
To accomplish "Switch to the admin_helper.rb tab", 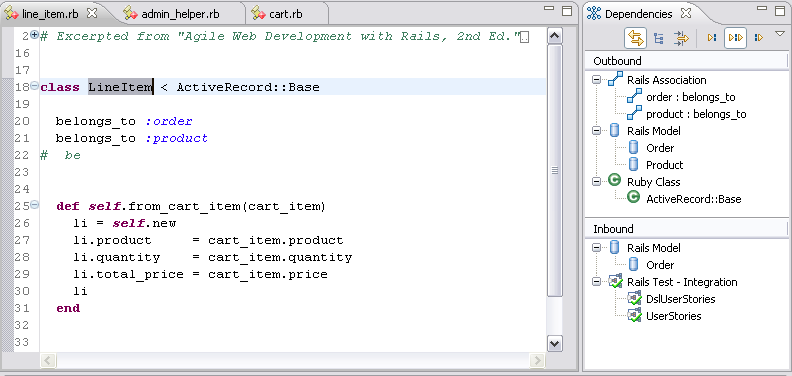I will pyautogui.click(x=180, y=14).
